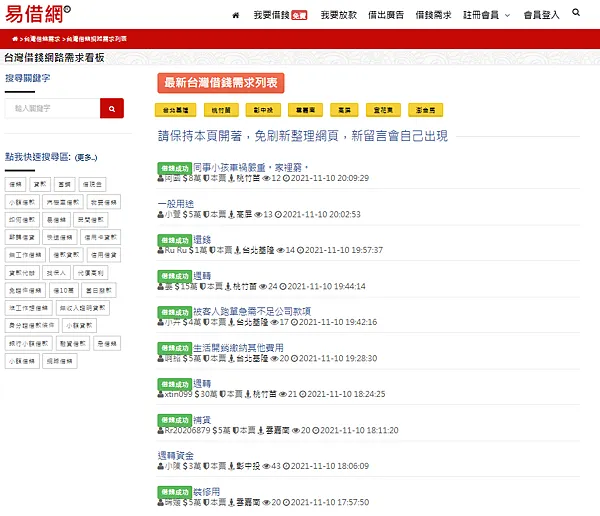Open the 同事小孩車禍嚴重 post

click(251, 168)
